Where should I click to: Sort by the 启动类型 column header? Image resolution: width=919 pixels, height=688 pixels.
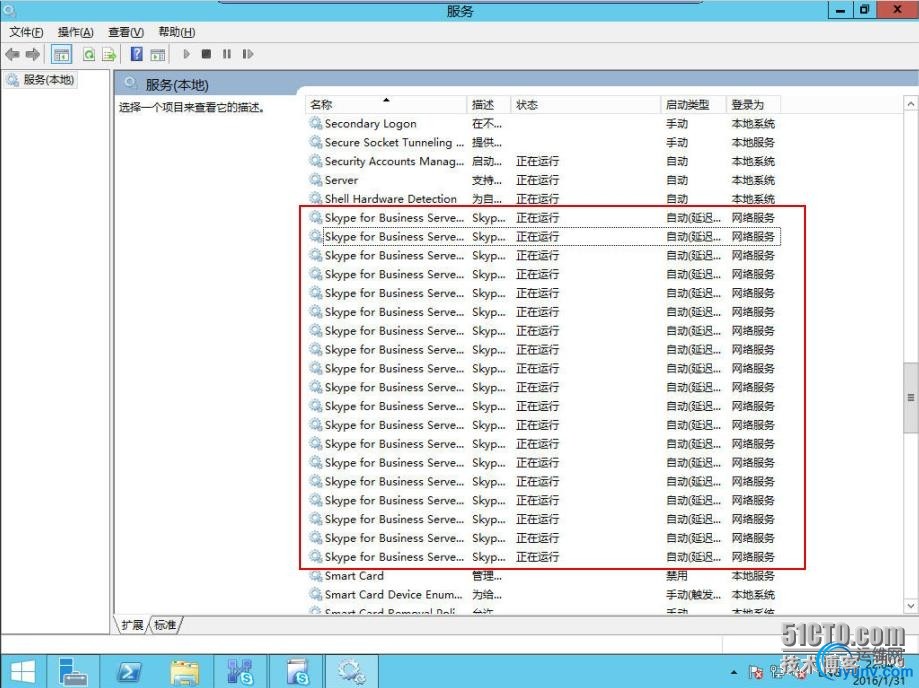tap(694, 105)
